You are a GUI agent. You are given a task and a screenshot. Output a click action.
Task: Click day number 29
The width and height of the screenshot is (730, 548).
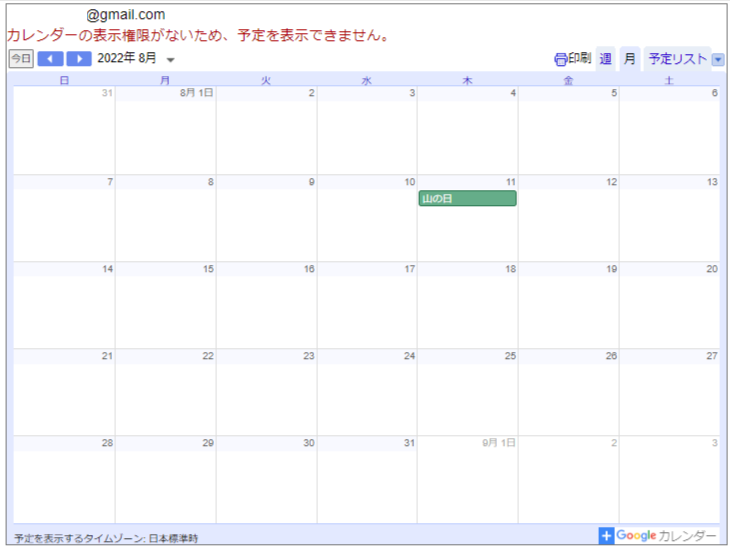pyautogui.click(x=208, y=443)
